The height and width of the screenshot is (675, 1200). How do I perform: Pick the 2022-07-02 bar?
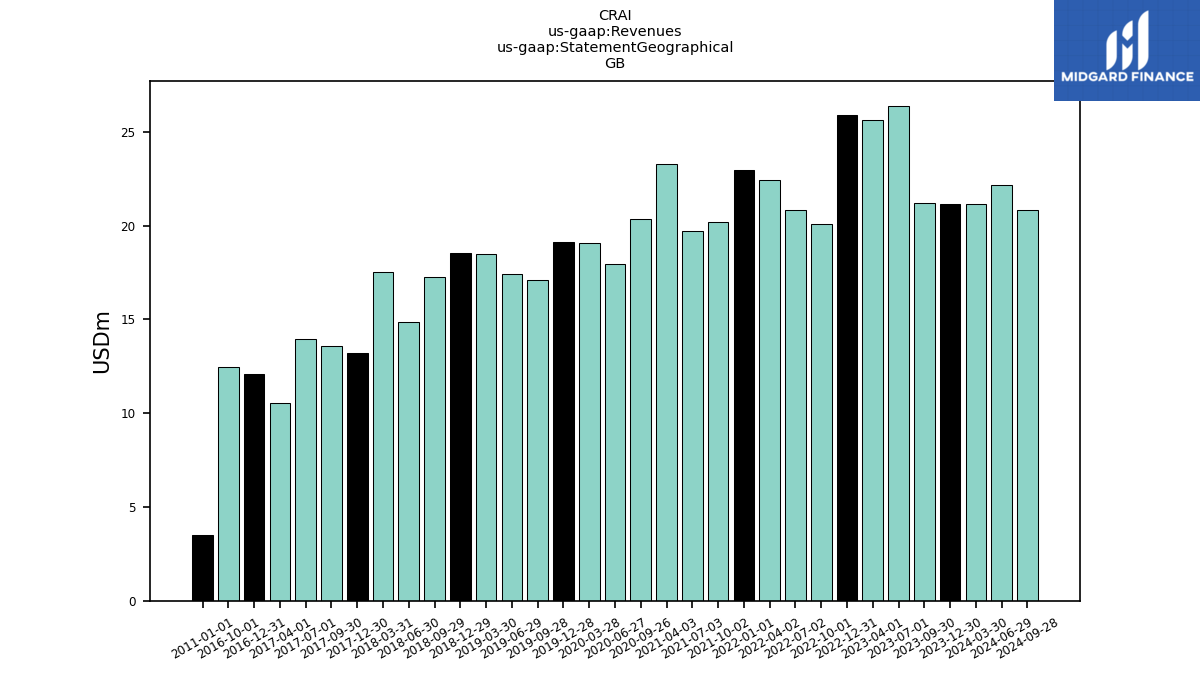(796, 406)
